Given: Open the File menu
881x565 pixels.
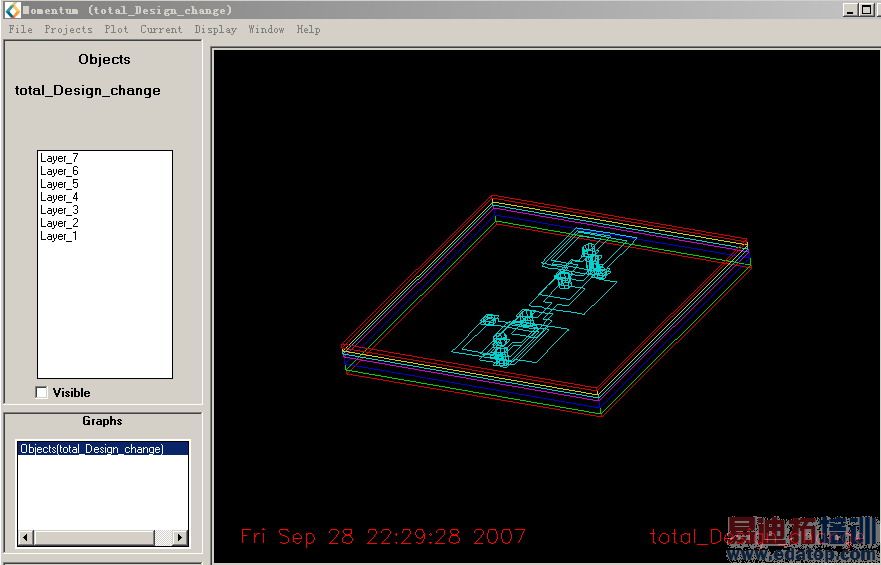Looking at the screenshot, I should point(20,29).
